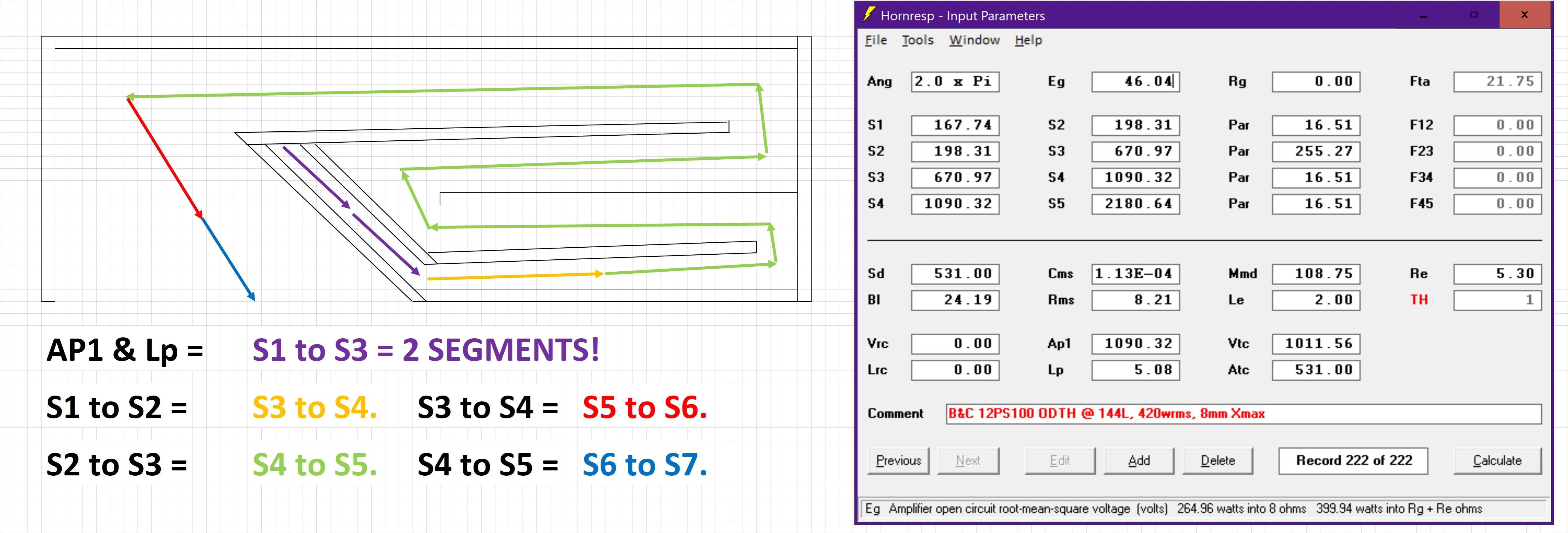This screenshot has height=533, width=1568.
Task: Click the F34 field
Action: 1497,178
